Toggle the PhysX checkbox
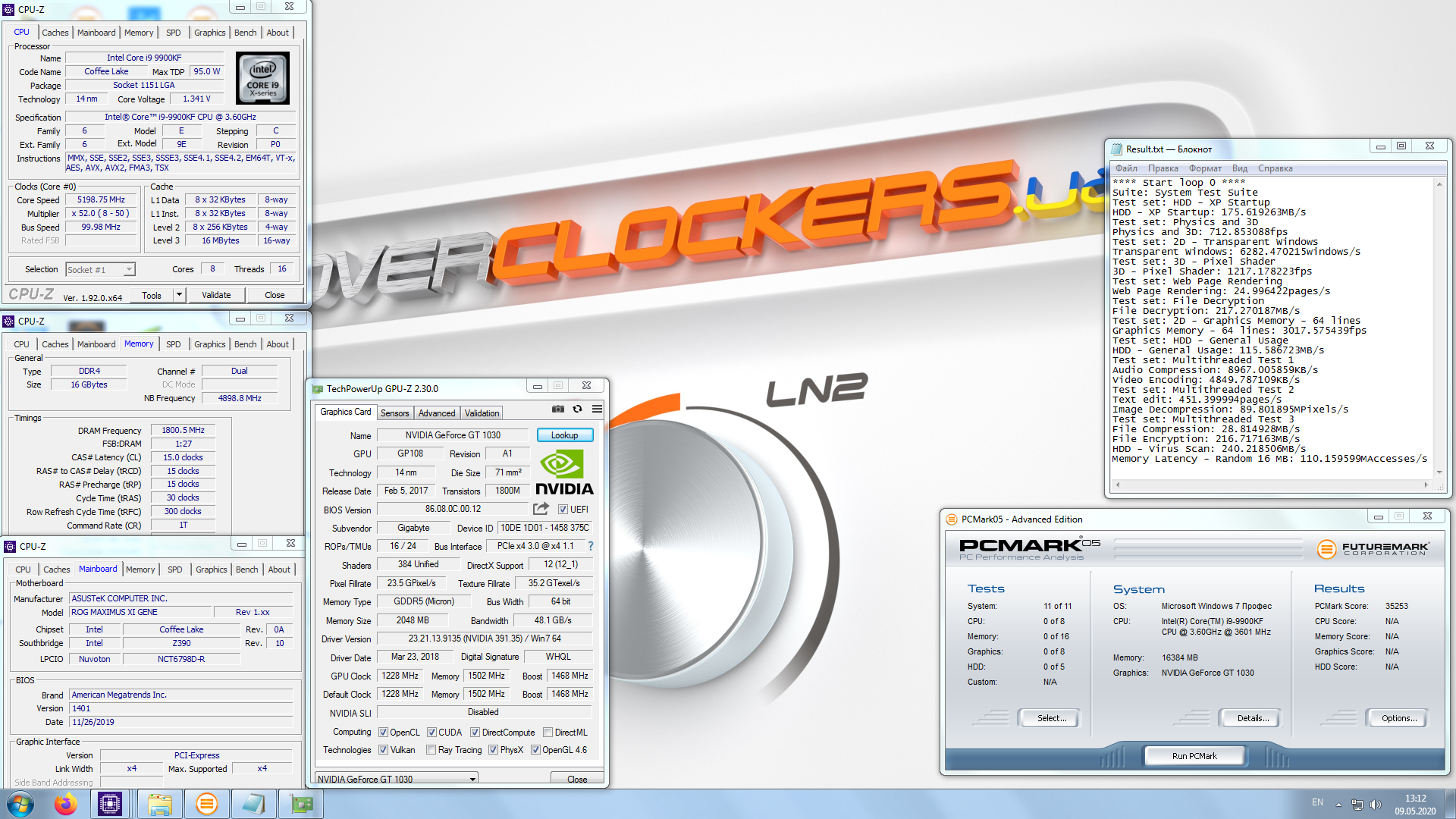This screenshot has height=819, width=1456. coord(493,750)
